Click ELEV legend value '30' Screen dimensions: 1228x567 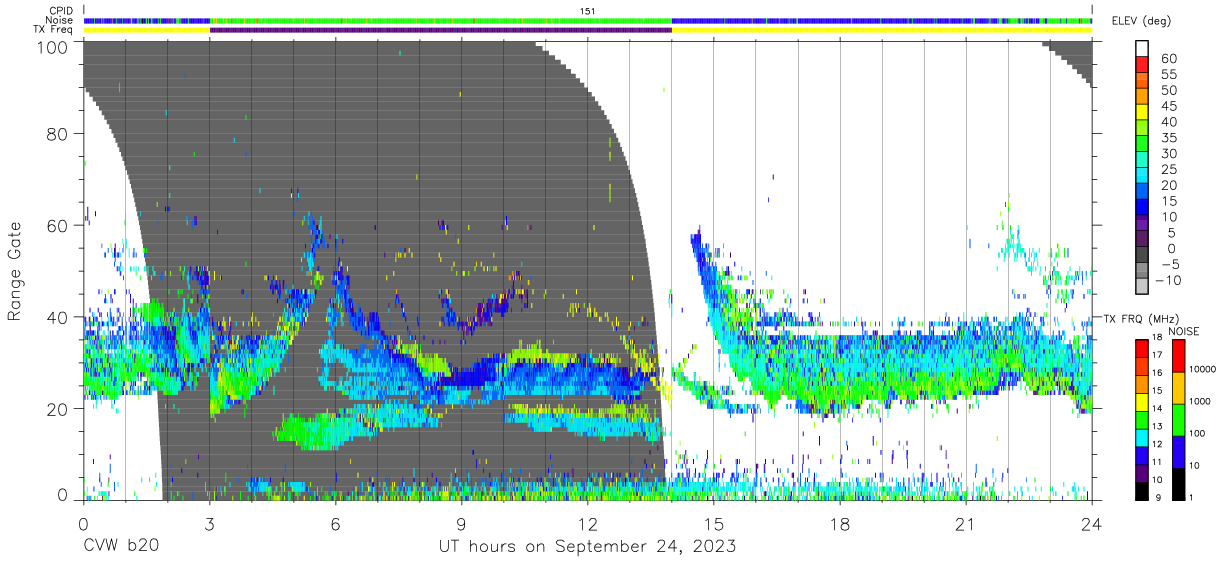(1168, 153)
